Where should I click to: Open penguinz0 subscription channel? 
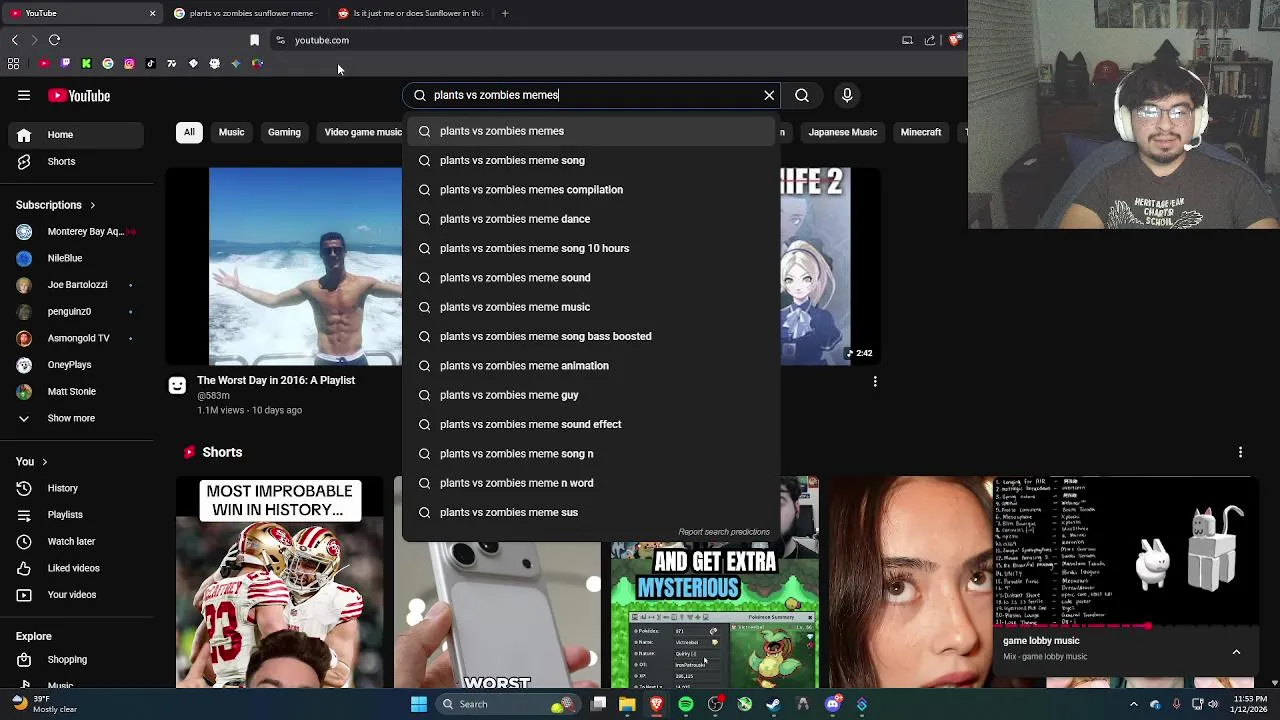click(76, 312)
